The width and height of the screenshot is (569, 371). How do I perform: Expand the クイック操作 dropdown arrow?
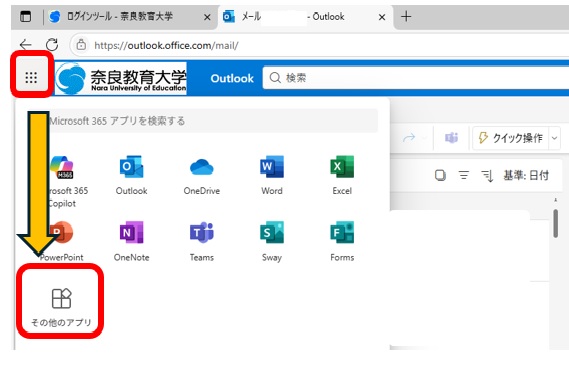pos(554,138)
